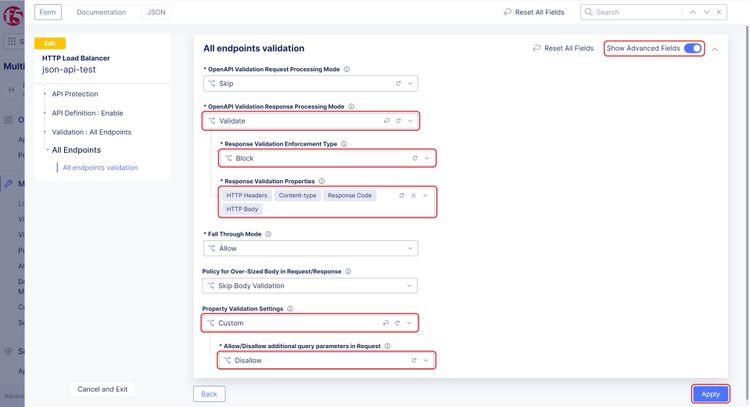Select API Protection in the sidebar tree
750x407 pixels.
tap(74, 94)
